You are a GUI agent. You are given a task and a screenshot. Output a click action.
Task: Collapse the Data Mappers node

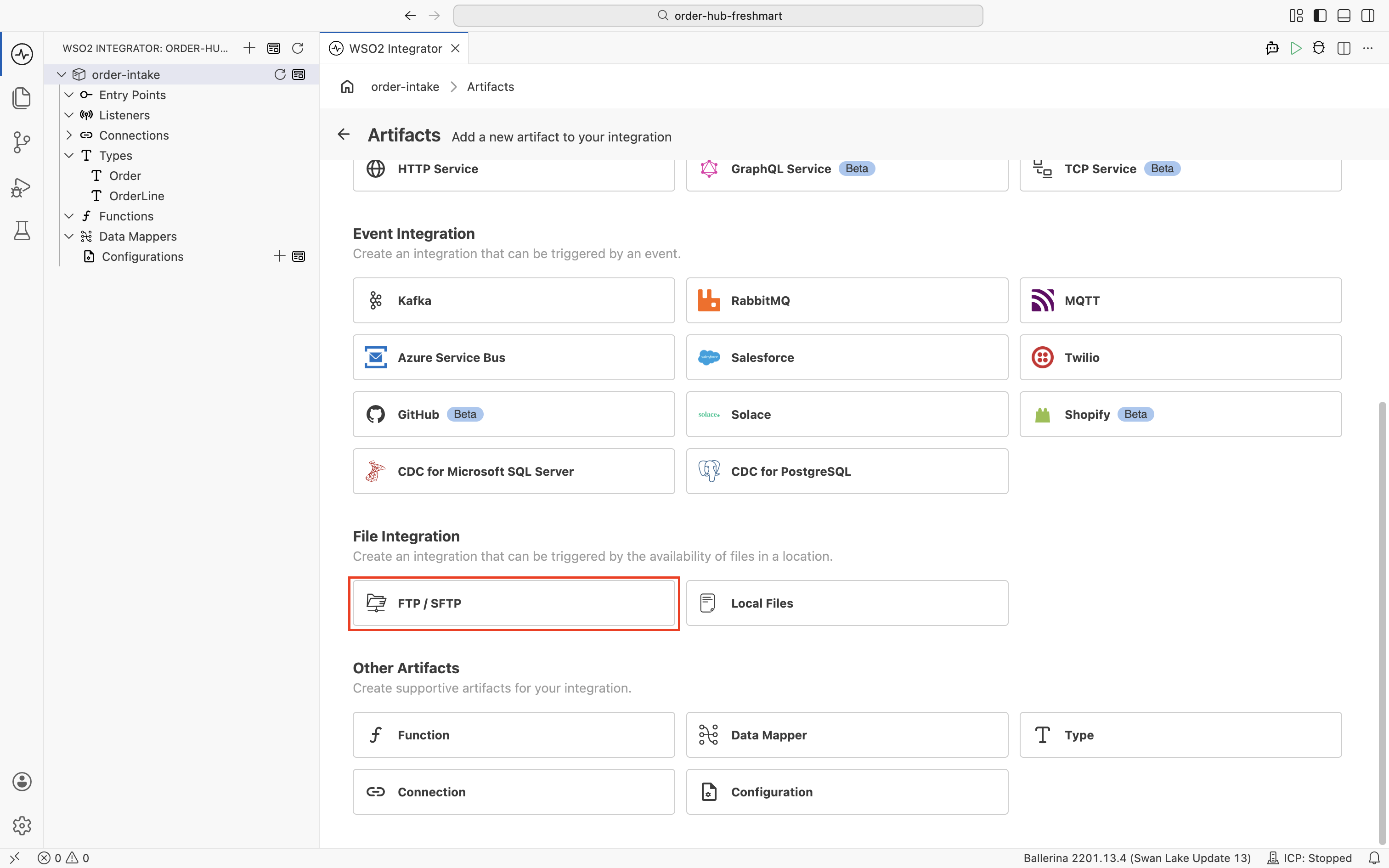click(x=69, y=236)
